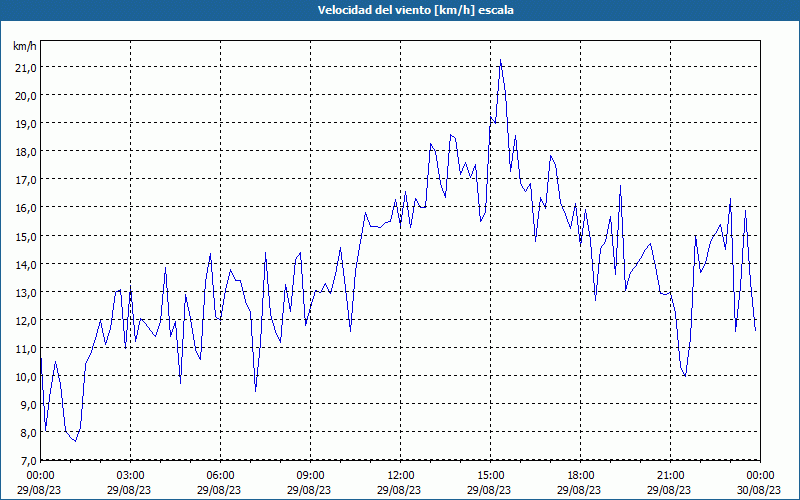Viewport: 800px width, 500px height.
Task: Select the 19,0 y-axis label
Action: [x=26, y=123]
